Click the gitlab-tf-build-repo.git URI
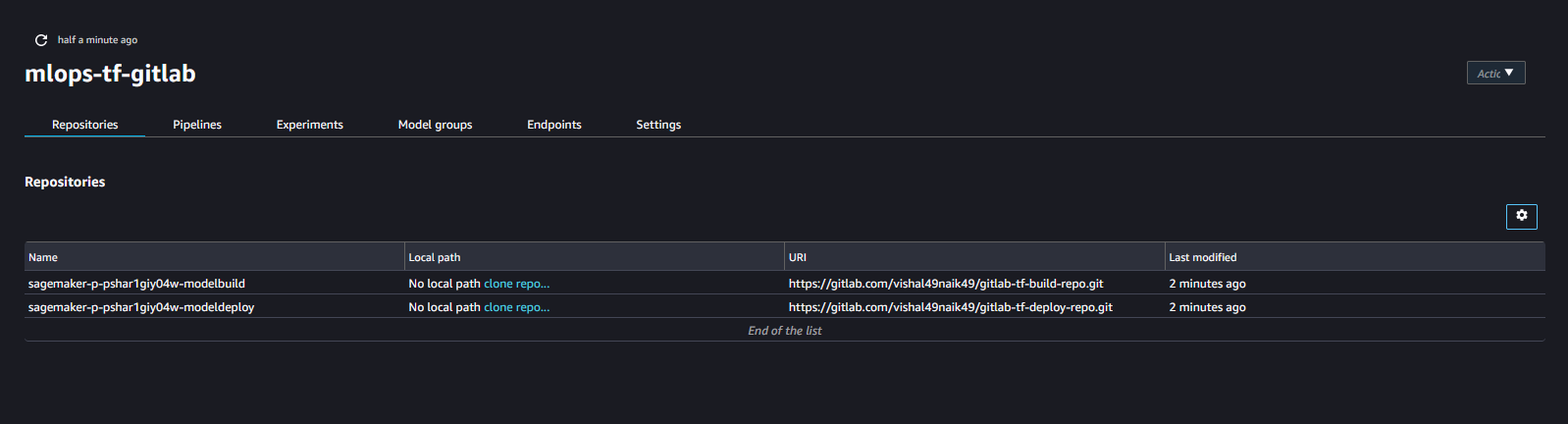Image resolution: width=1568 pixels, height=424 pixels. pos(946,284)
